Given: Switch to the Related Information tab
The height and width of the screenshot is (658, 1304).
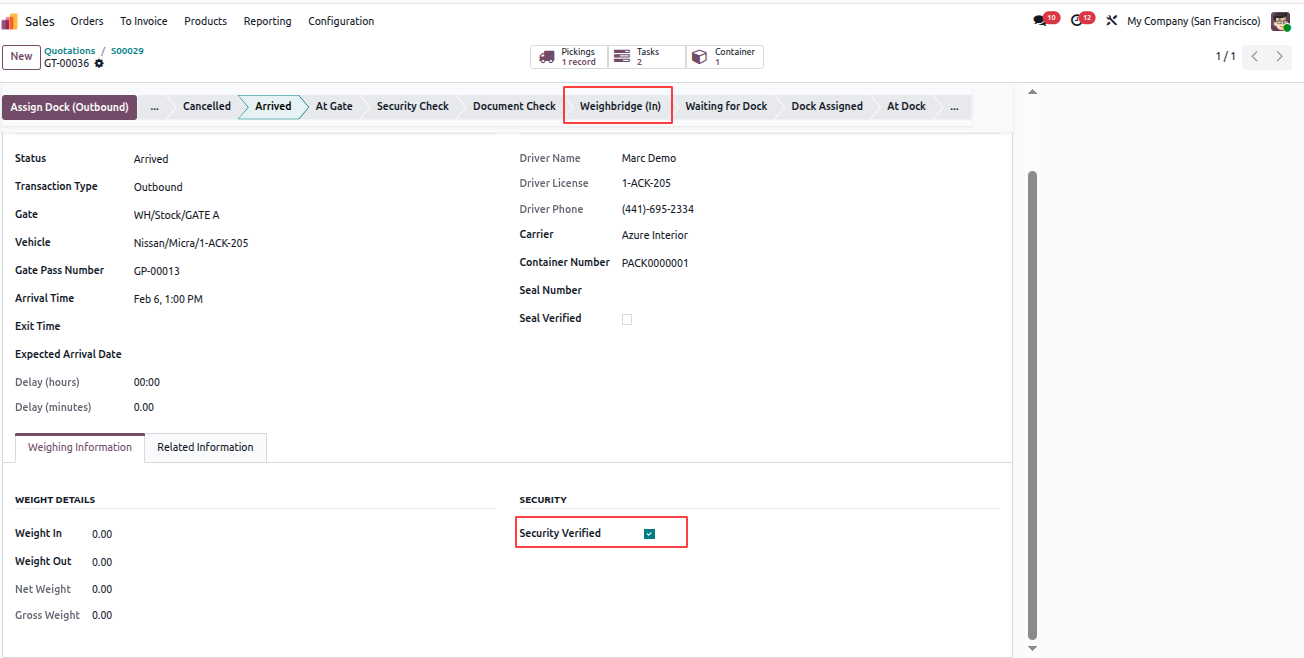Looking at the screenshot, I should click(x=205, y=448).
